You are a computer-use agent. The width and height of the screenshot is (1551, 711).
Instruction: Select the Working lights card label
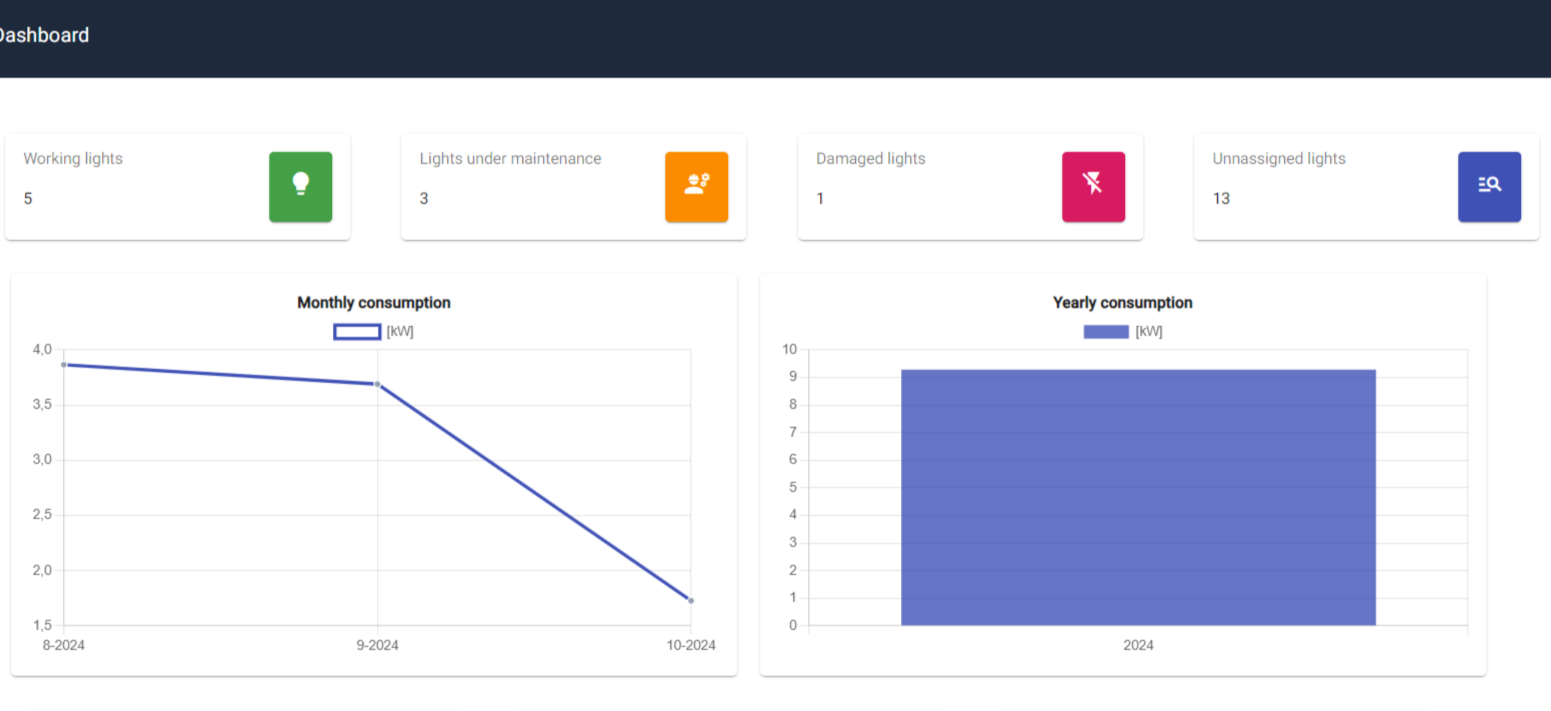[x=73, y=159]
